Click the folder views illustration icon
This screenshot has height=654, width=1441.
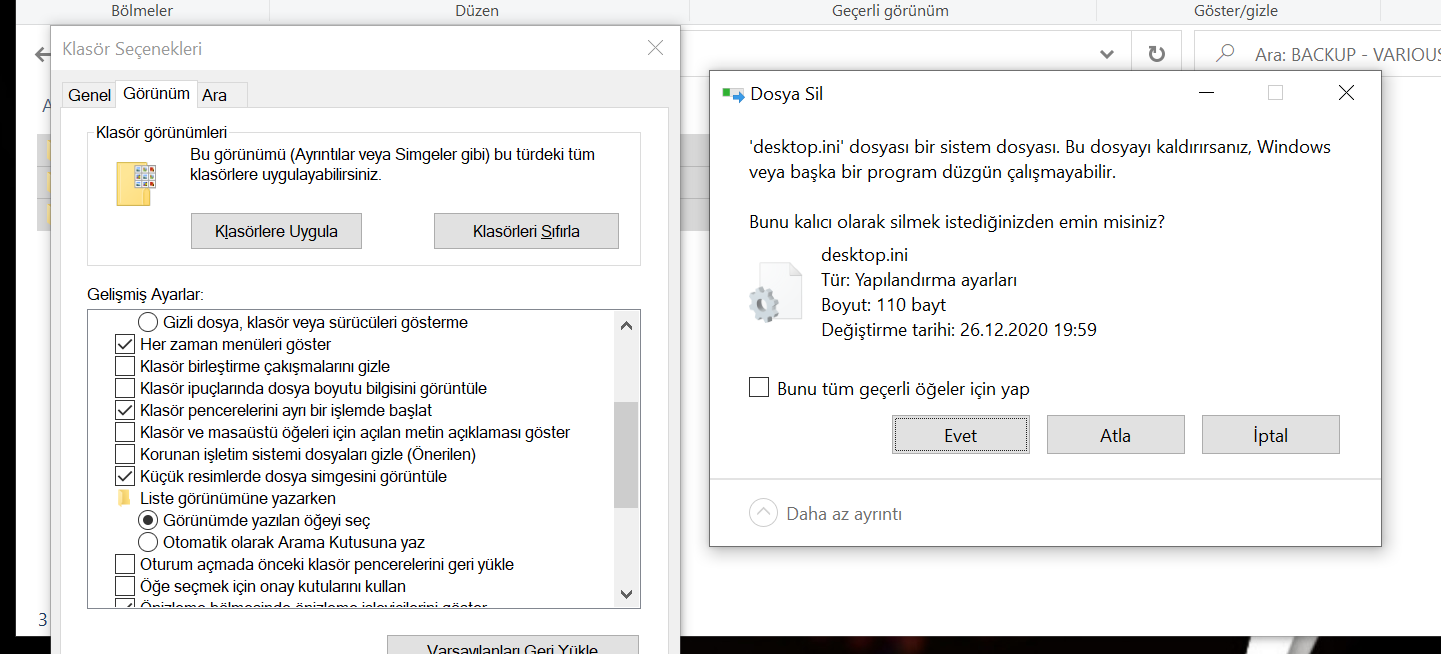click(x=135, y=185)
